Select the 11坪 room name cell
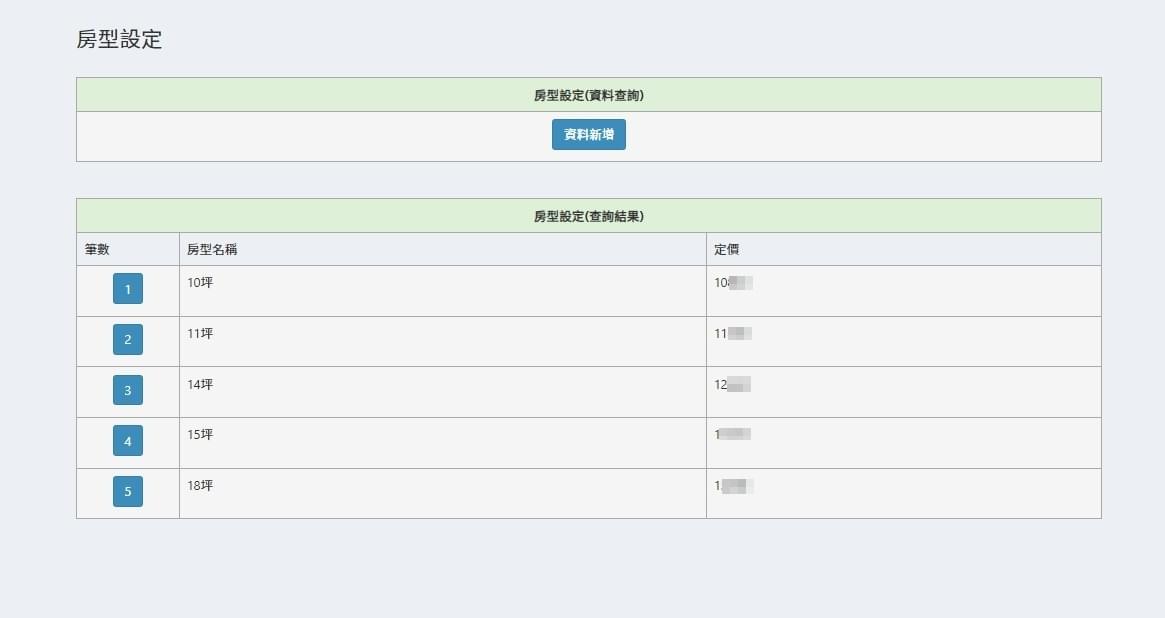Viewport: 1165px width, 618px height. (x=200, y=334)
